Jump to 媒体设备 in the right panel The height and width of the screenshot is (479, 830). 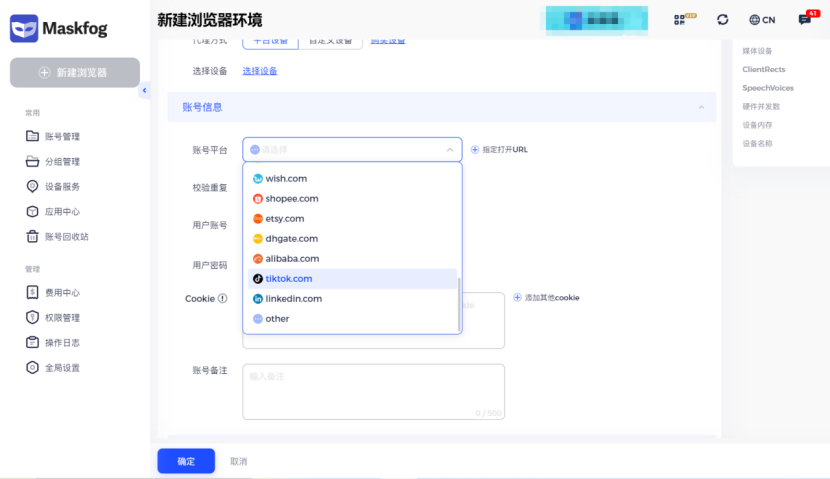tap(757, 51)
